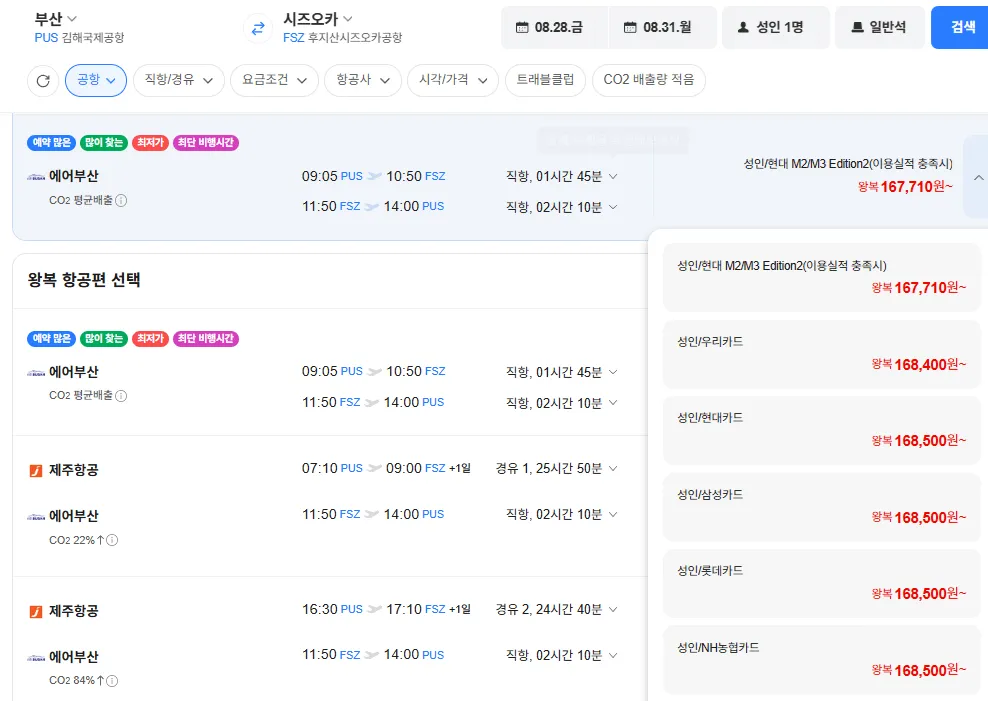The height and width of the screenshot is (701, 988).
Task: Click 16:30 PUS departure time
Action: coord(332,610)
